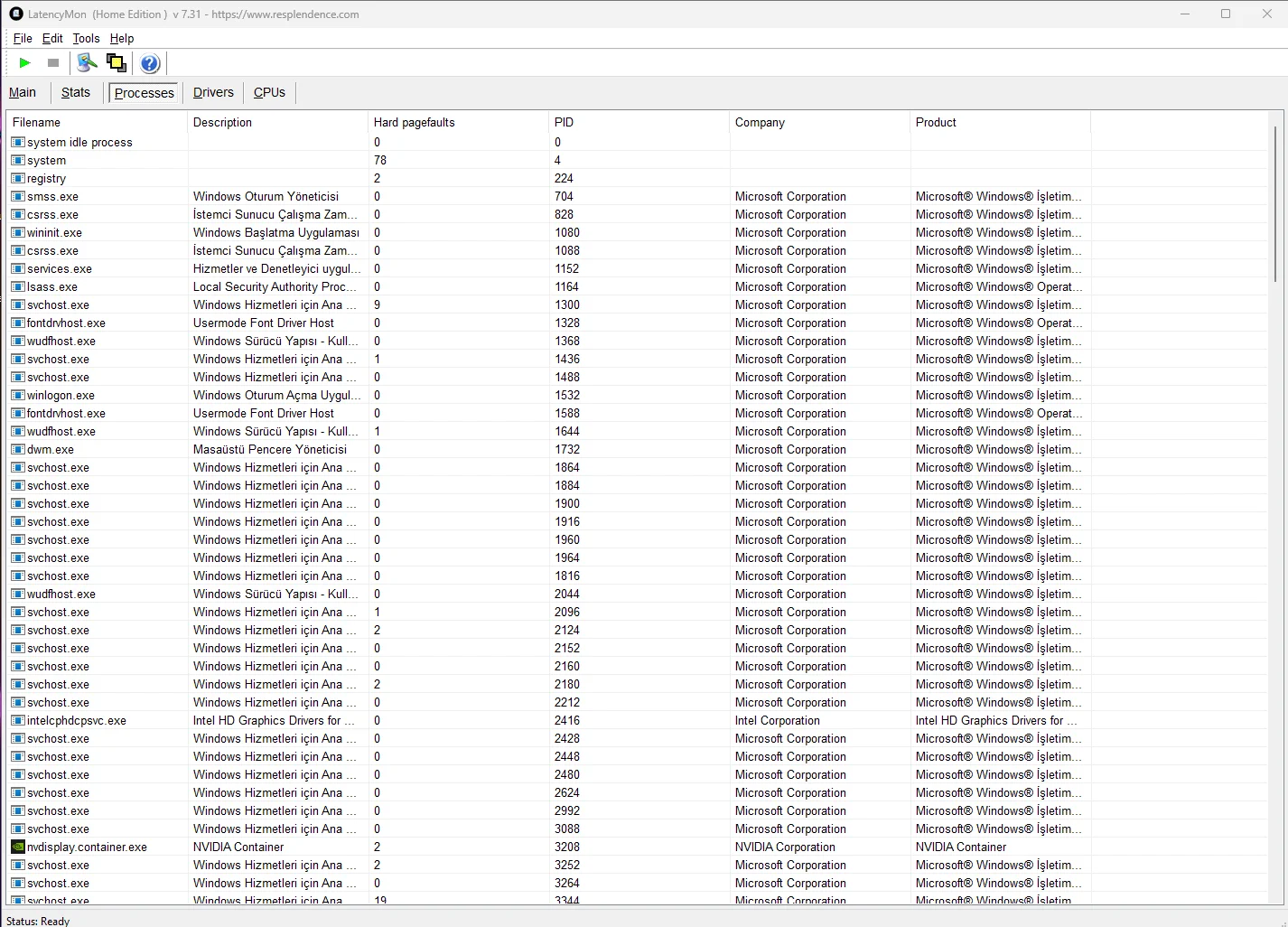Click the PID value 2416
The image size is (1288, 927).
click(567, 720)
